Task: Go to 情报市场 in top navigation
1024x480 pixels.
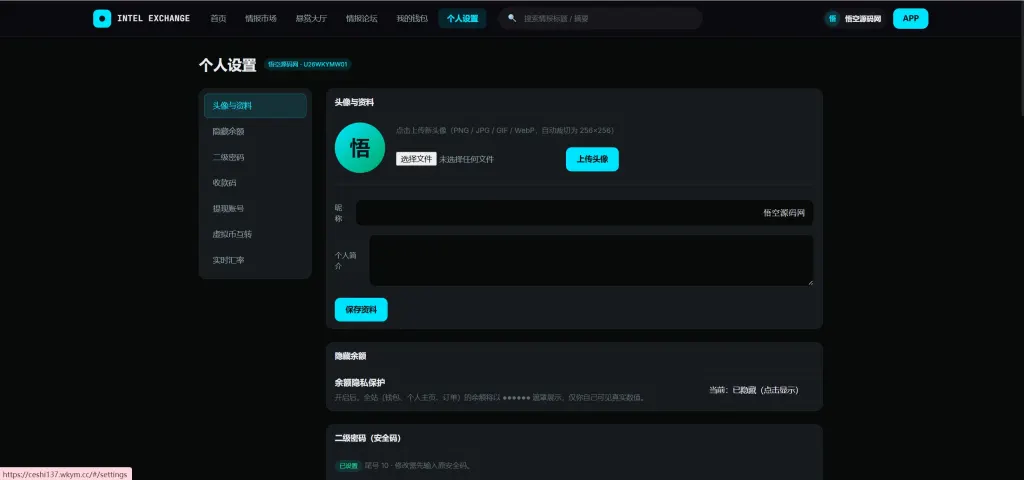Action: 261,18
